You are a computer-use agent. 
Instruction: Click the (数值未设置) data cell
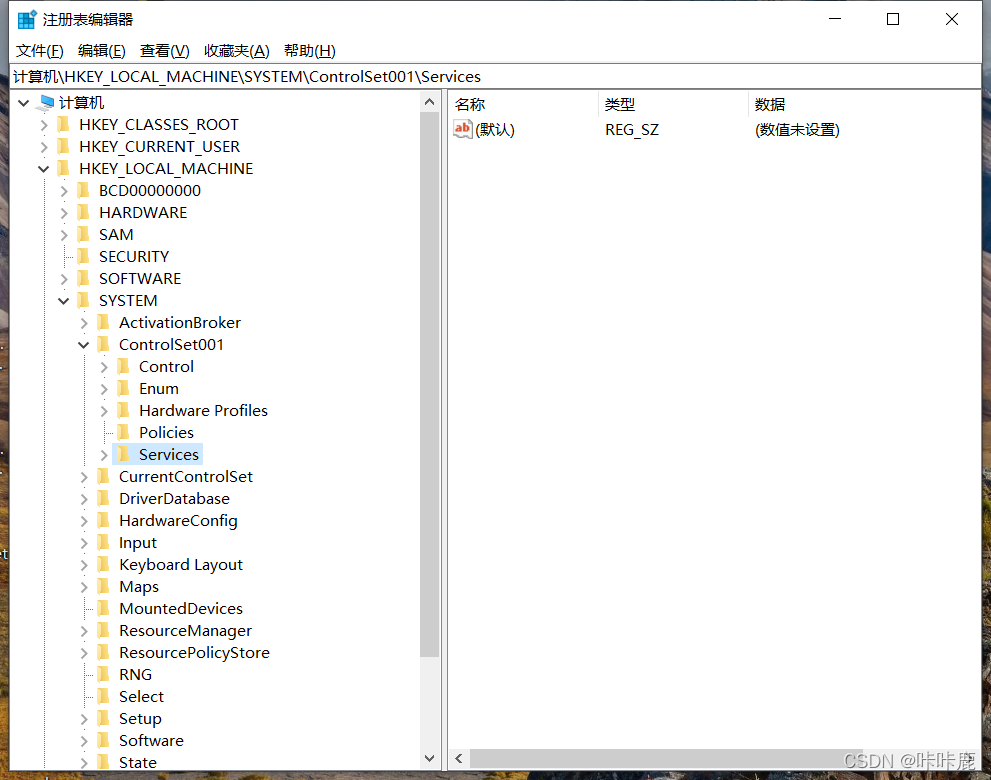pyautogui.click(x=797, y=130)
